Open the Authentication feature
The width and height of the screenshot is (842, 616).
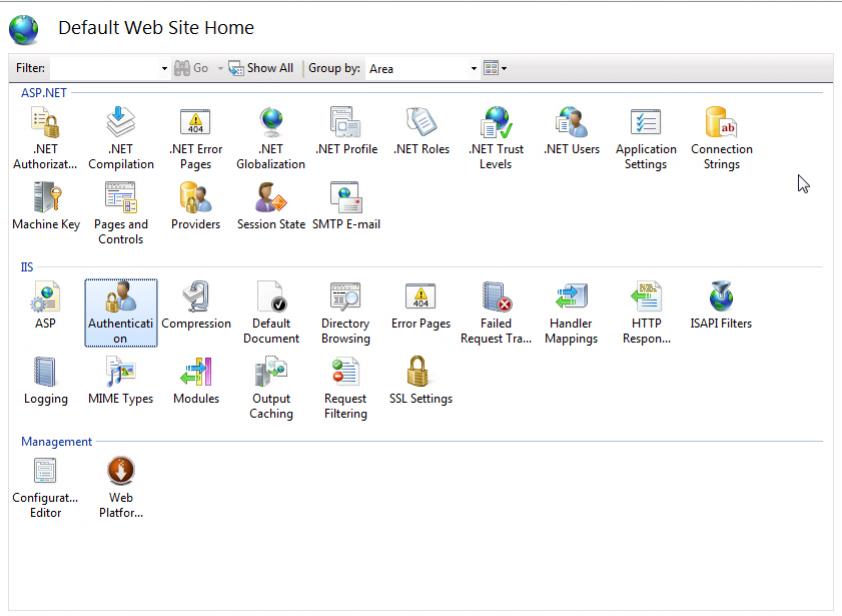(x=121, y=313)
